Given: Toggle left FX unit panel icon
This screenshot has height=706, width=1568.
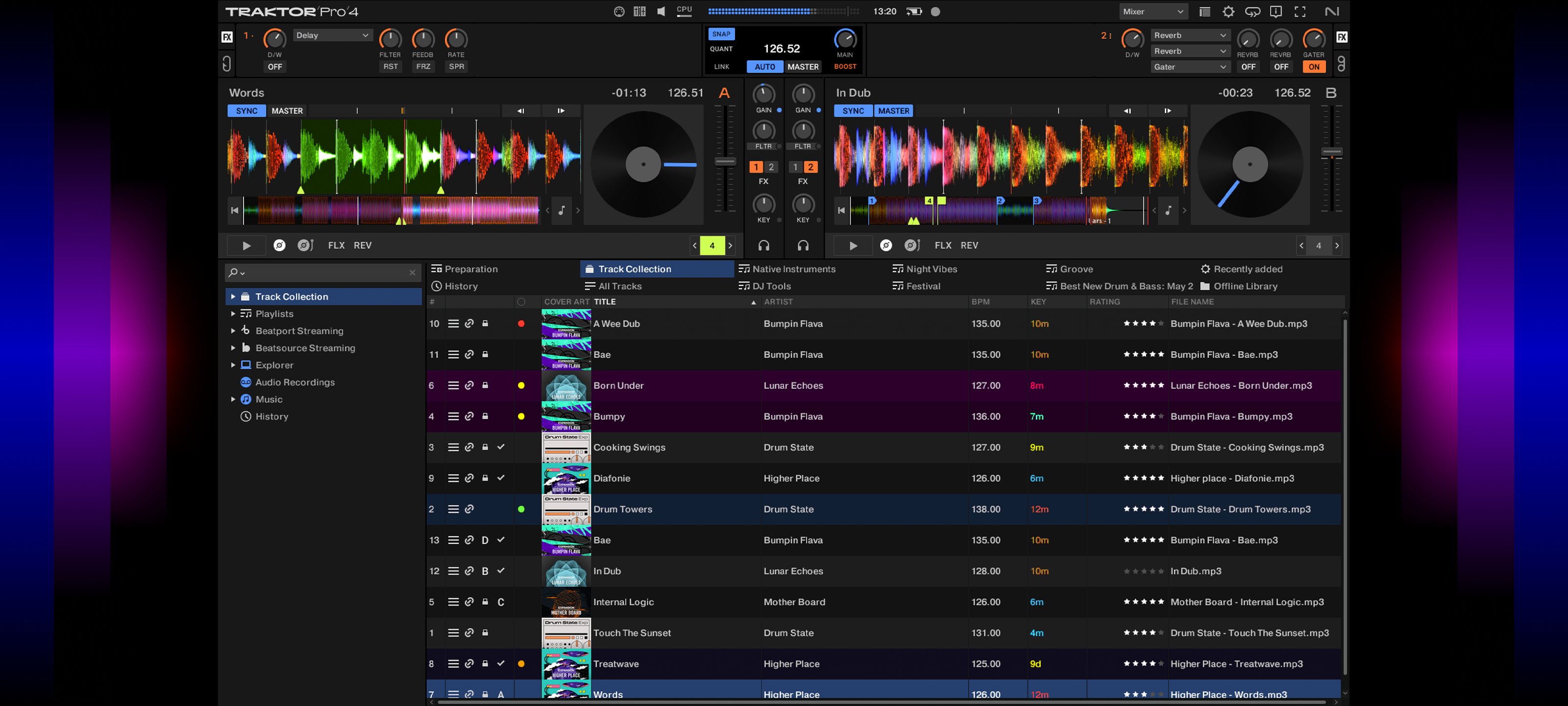Looking at the screenshot, I should 226,37.
